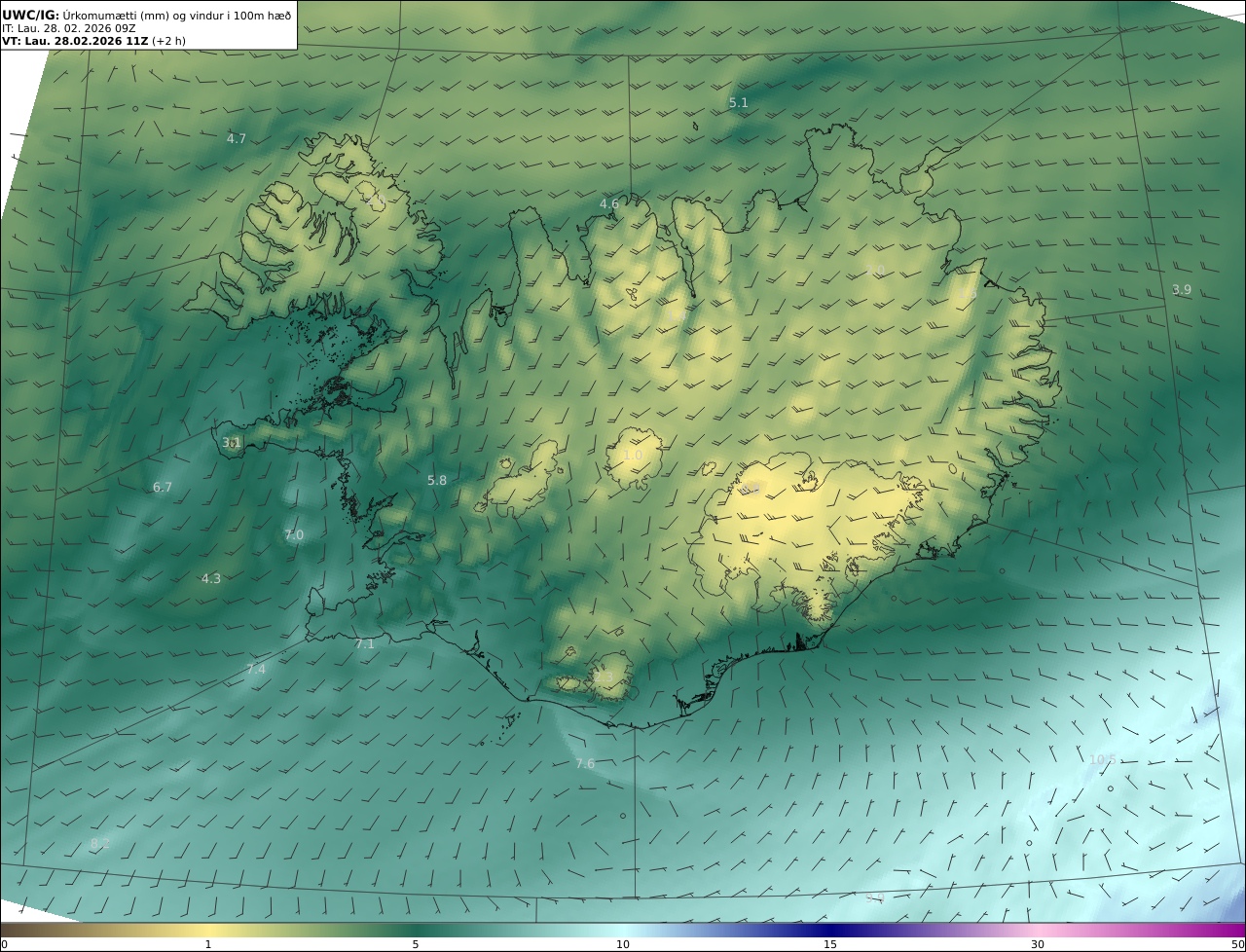Click the IT initialization time line
This screenshot has height=952, width=1246.
[68, 28]
